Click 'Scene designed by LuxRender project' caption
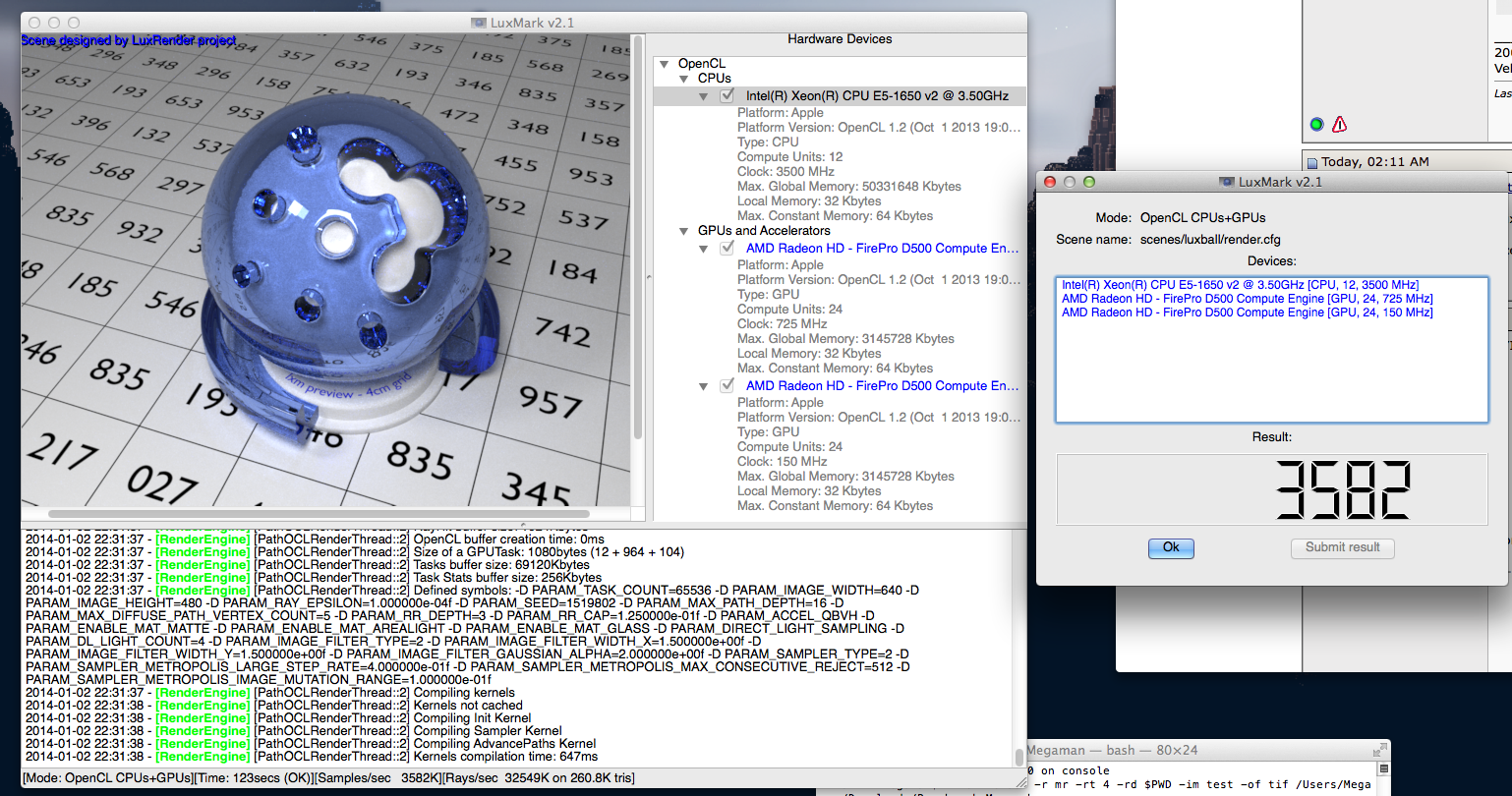This screenshot has width=1512, height=796. [x=129, y=40]
